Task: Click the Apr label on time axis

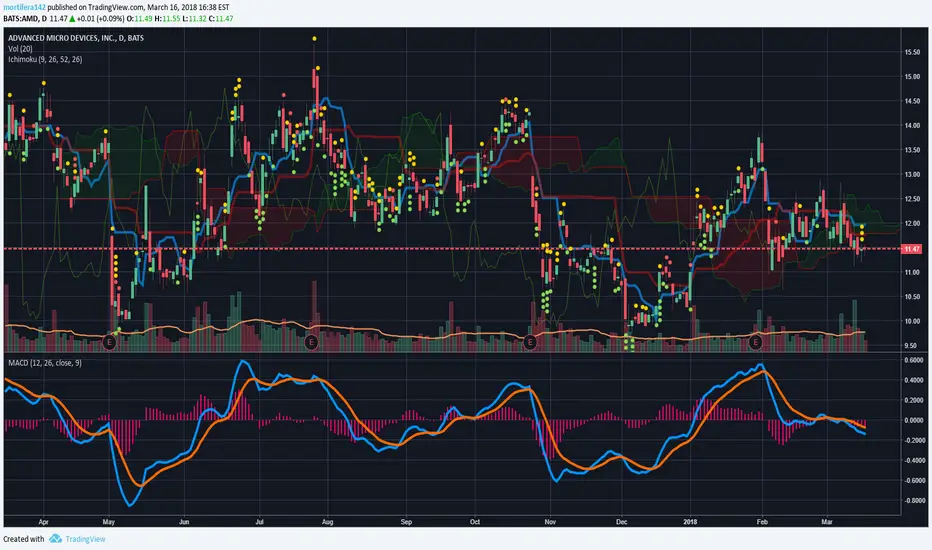Action: tap(43, 522)
